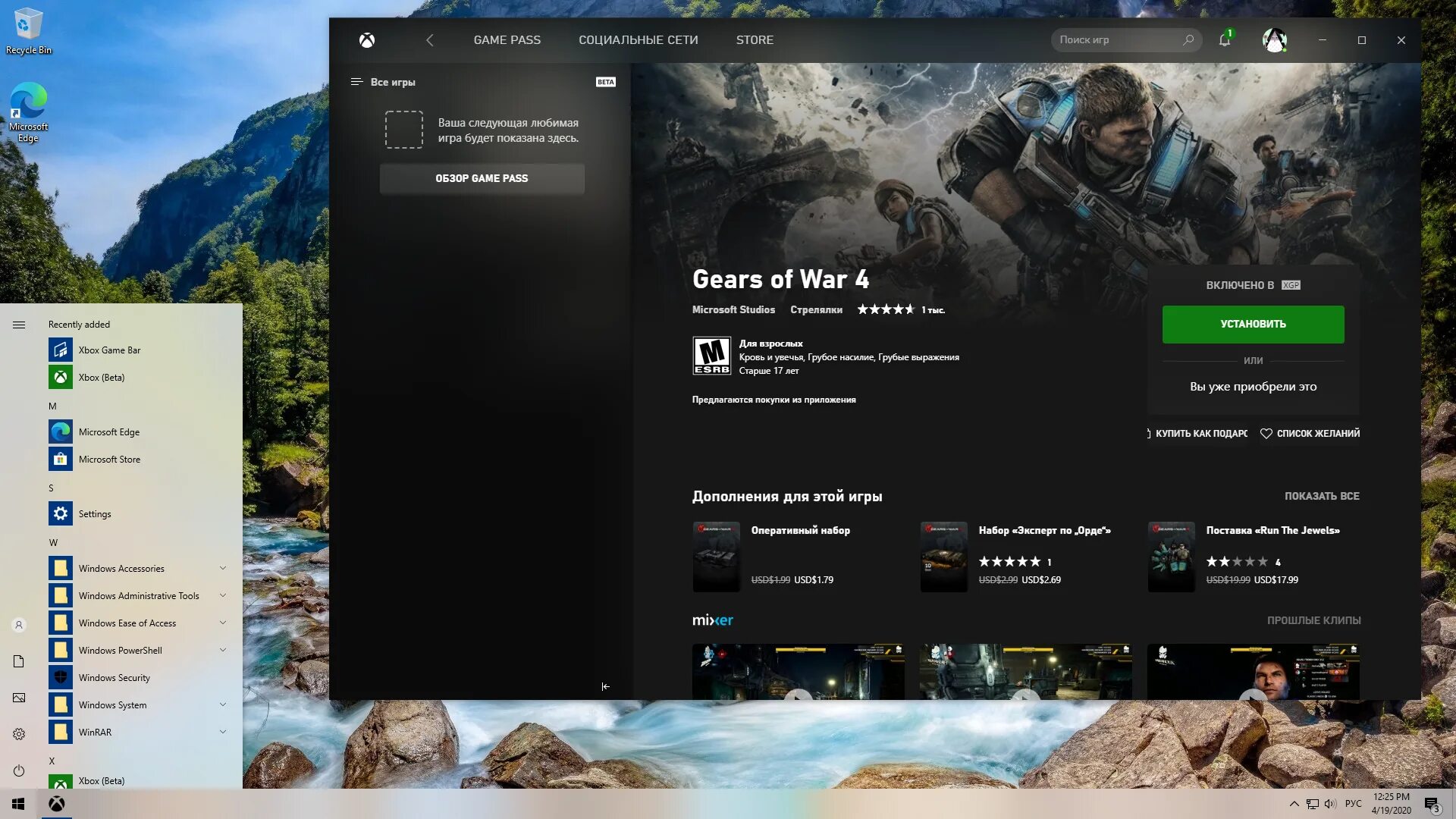Launch Xbox Game Bar from Start menu
The image size is (1456, 819).
click(109, 350)
